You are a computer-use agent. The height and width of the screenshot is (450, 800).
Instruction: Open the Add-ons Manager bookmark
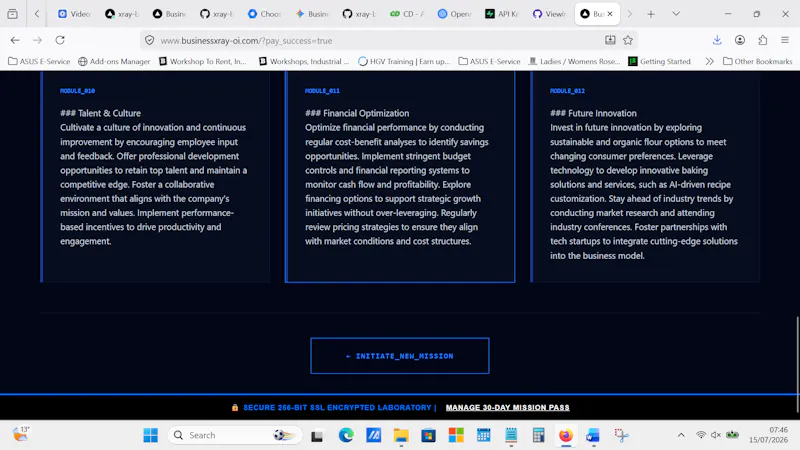(114, 61)
